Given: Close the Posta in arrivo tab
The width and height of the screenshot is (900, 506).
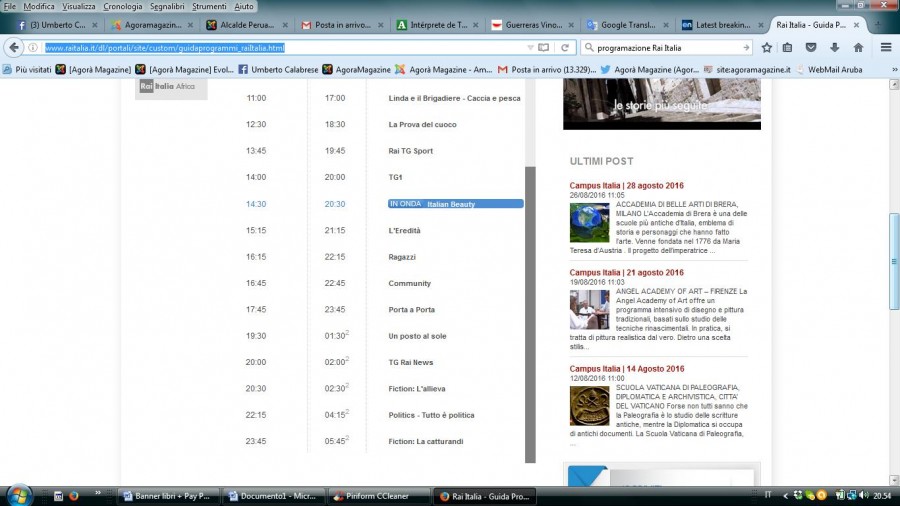Looking at the screenshot, I should pyautogui.click(x=381, y=25).
